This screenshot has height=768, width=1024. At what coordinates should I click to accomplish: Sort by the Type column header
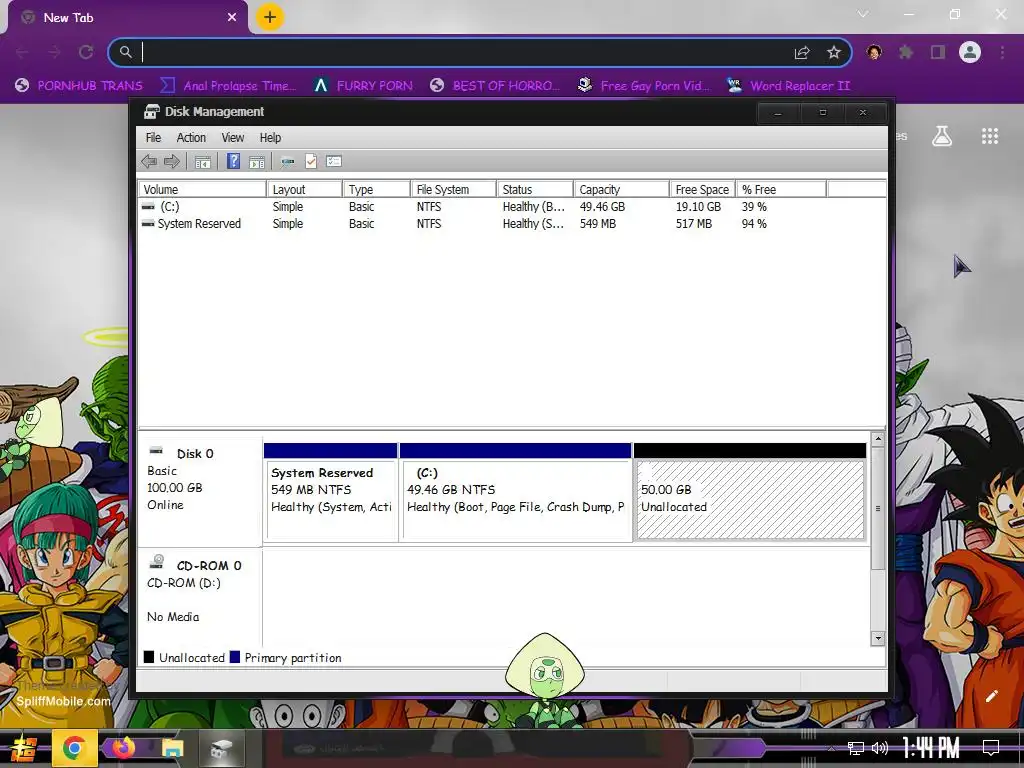(x=376, y=189)
